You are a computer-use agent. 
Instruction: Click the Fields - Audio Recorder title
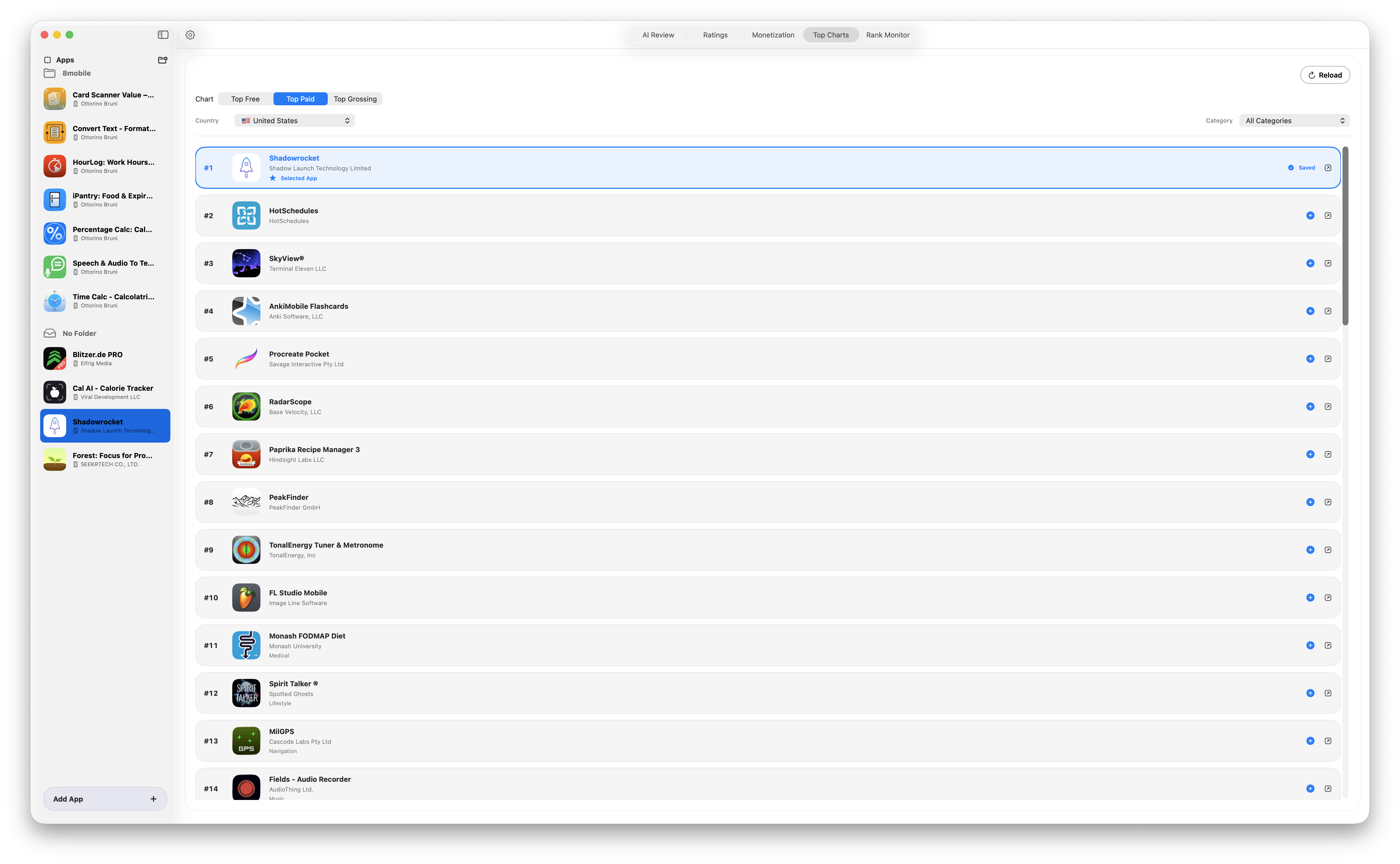310,779
